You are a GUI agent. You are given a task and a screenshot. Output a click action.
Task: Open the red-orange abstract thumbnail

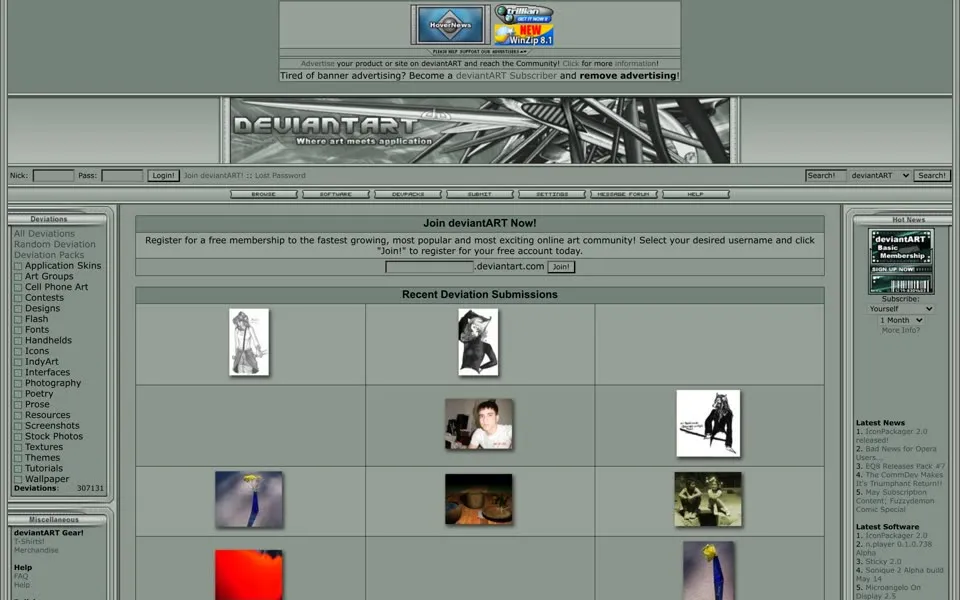[x=249, y=575]
